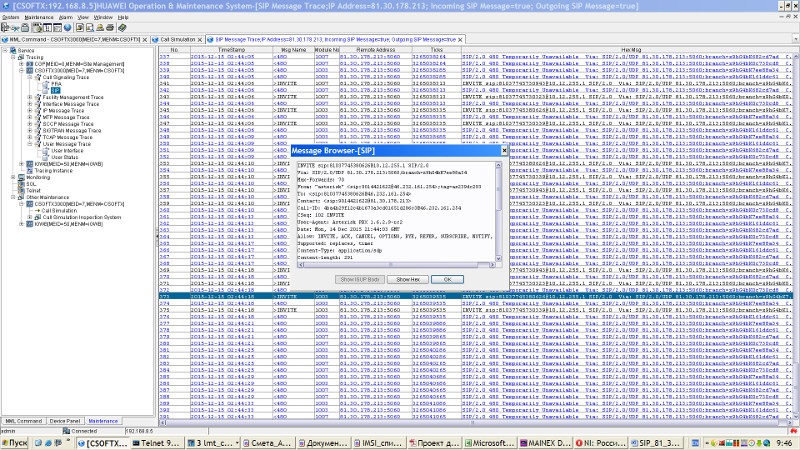Expand the SIGTRAN Message Trace node
800x450 pixels.
coord(29,130)
